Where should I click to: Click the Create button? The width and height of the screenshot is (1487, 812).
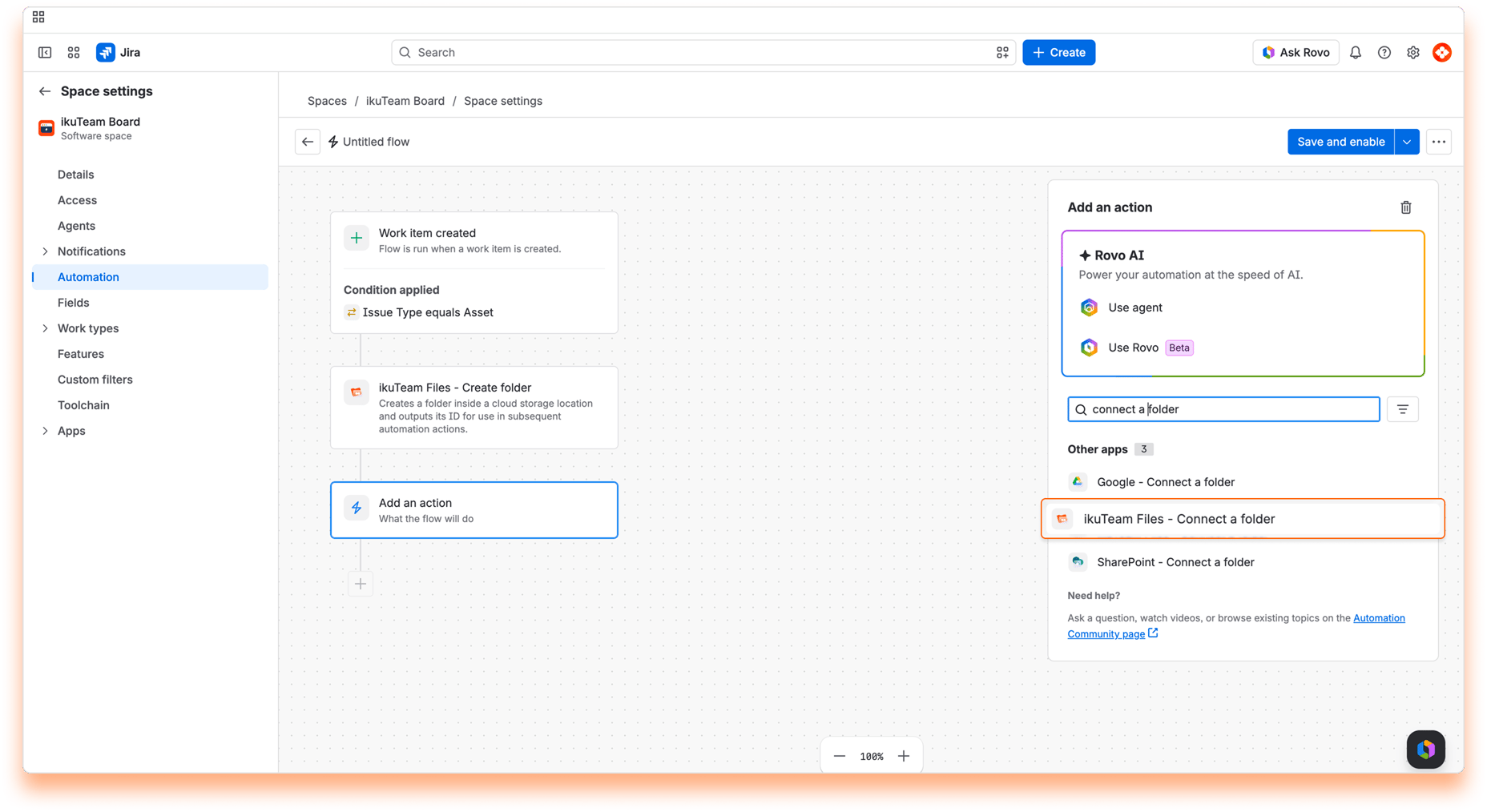click(x=1058, y=52)
